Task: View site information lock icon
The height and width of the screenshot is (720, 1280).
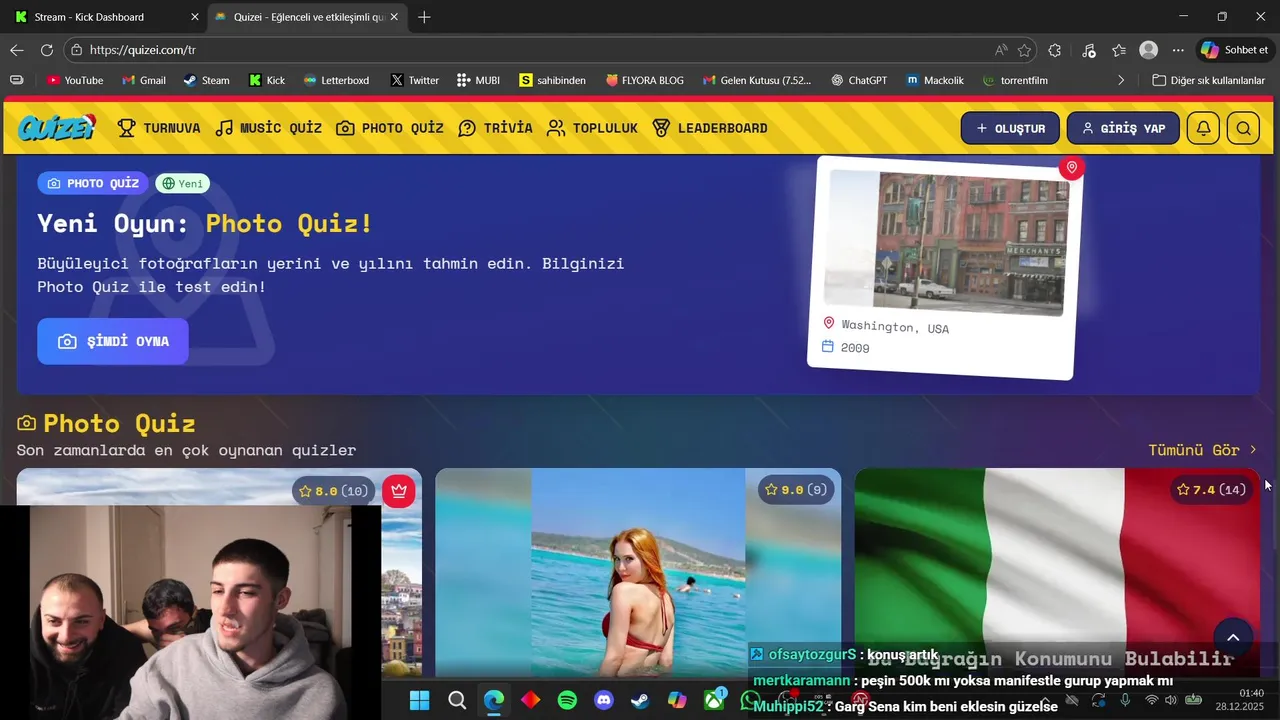Action: point(76,50)
